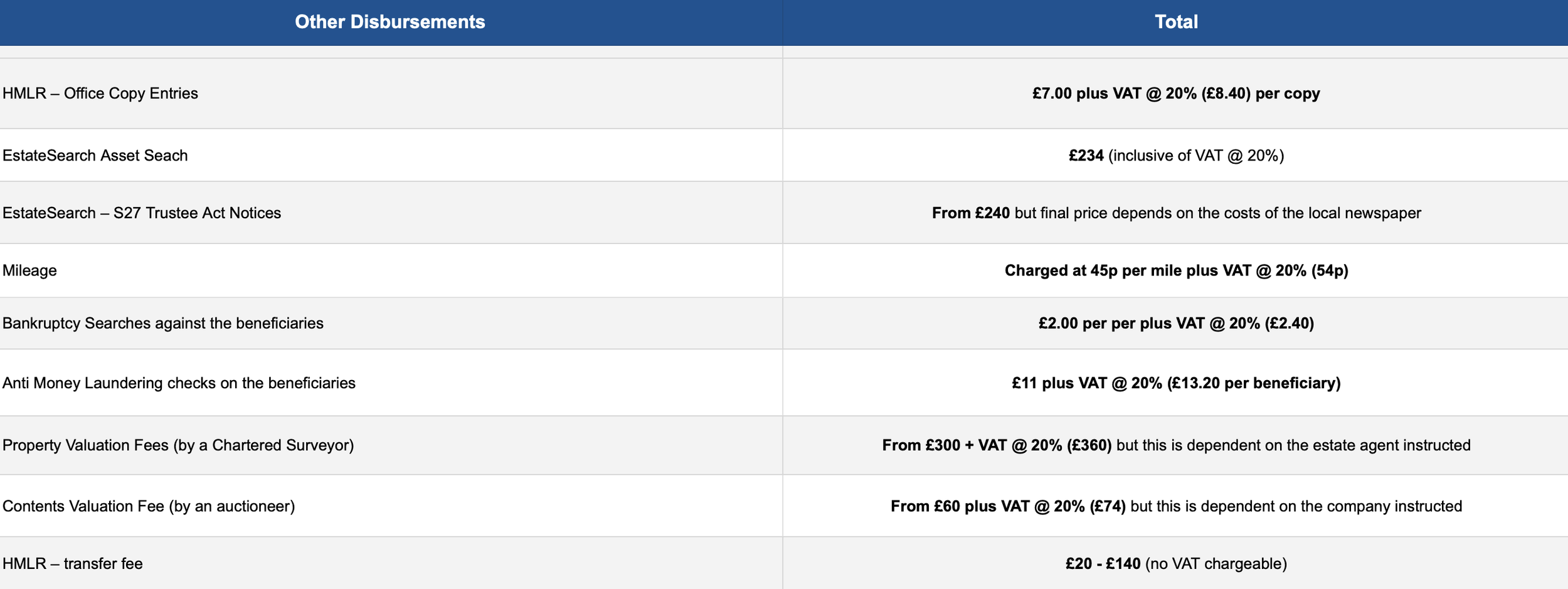The image size is (1568, 589).
Task: Select the Mileage row label
Action: click(29, 271)
